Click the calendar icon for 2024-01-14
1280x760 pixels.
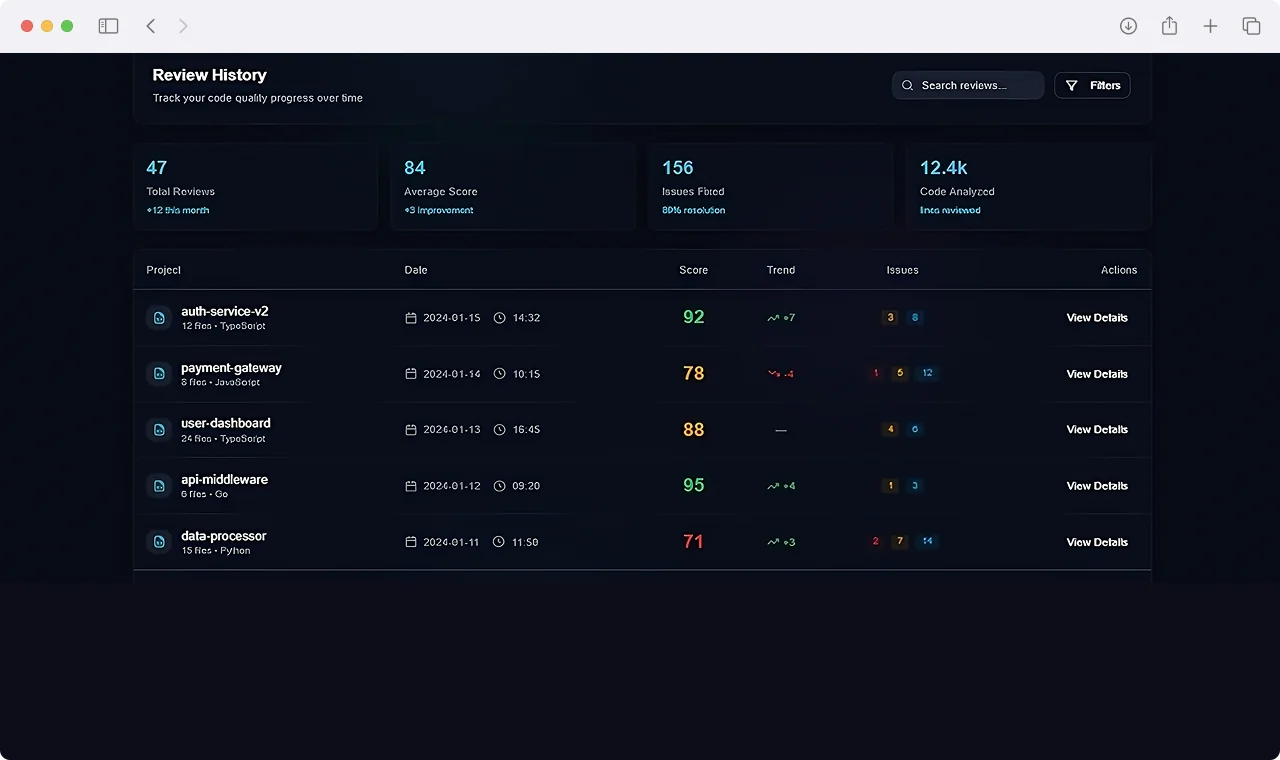tap(410, 374)
